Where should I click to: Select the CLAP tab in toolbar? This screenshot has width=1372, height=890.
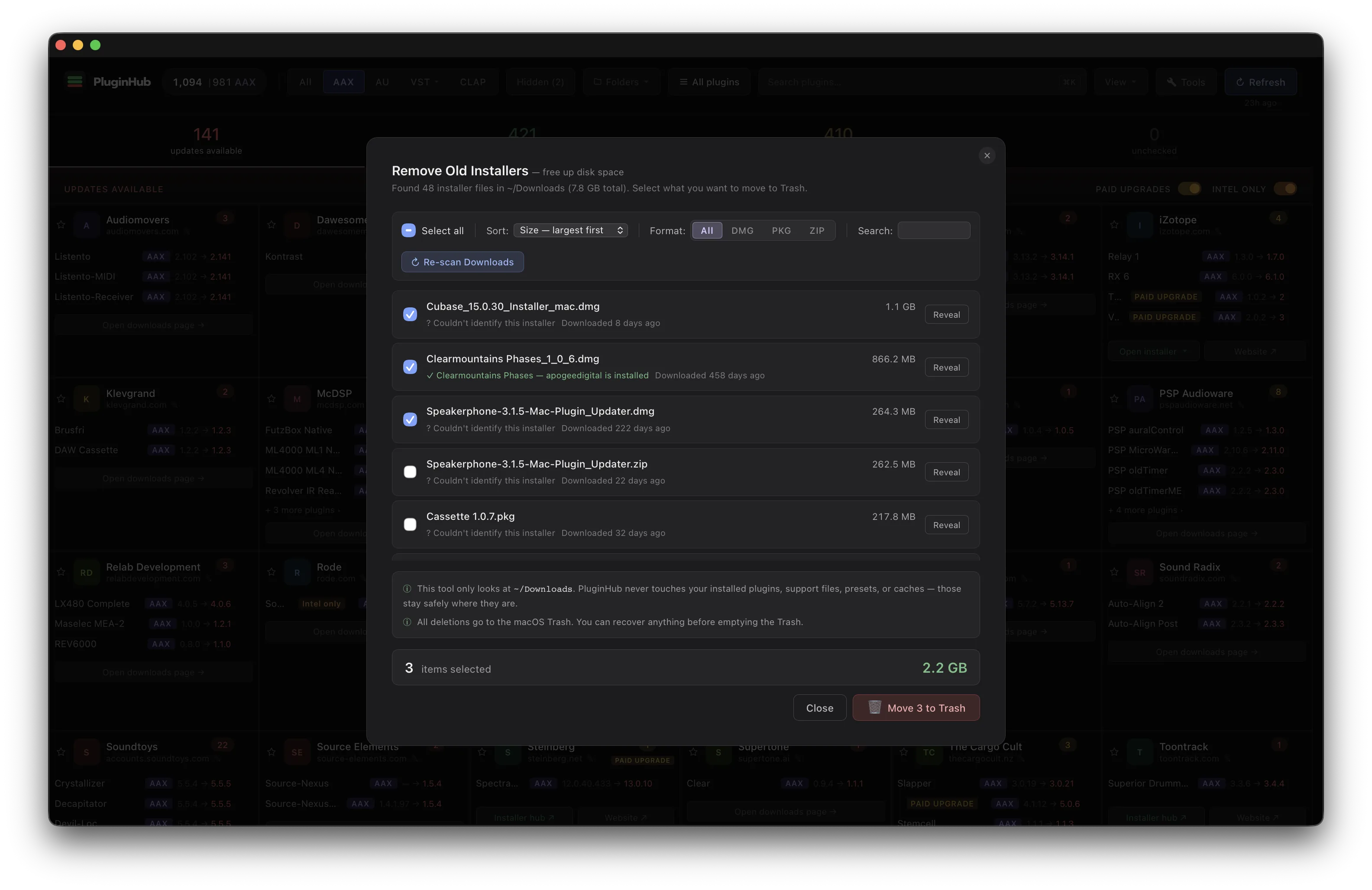click(x=472, y=82)
